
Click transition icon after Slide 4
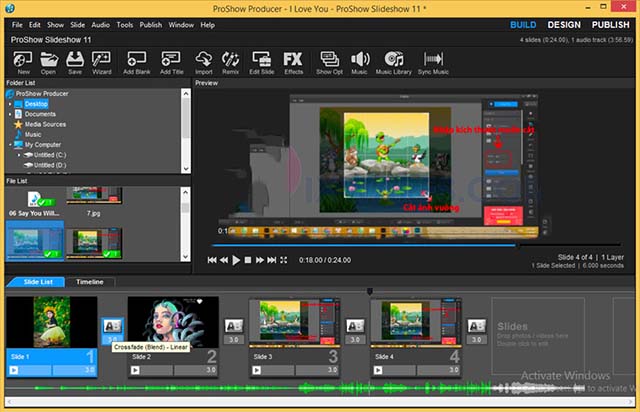pos(476,326)
